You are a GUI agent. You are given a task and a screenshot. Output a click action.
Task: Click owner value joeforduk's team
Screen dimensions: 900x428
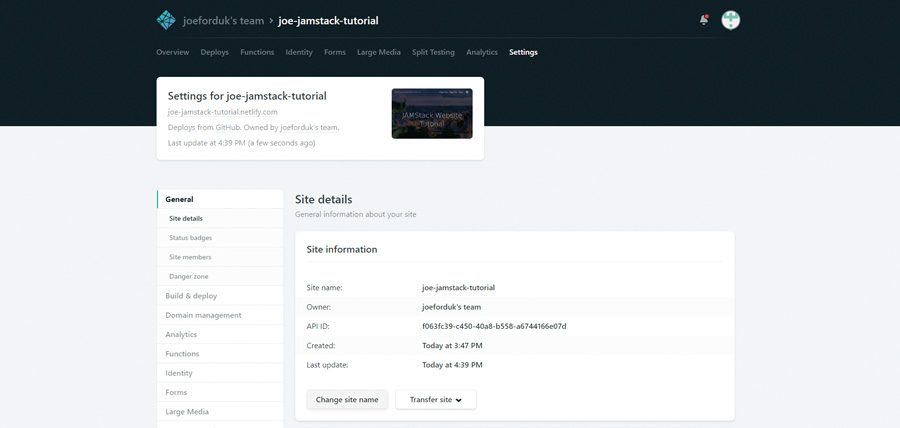pos(451,307)
